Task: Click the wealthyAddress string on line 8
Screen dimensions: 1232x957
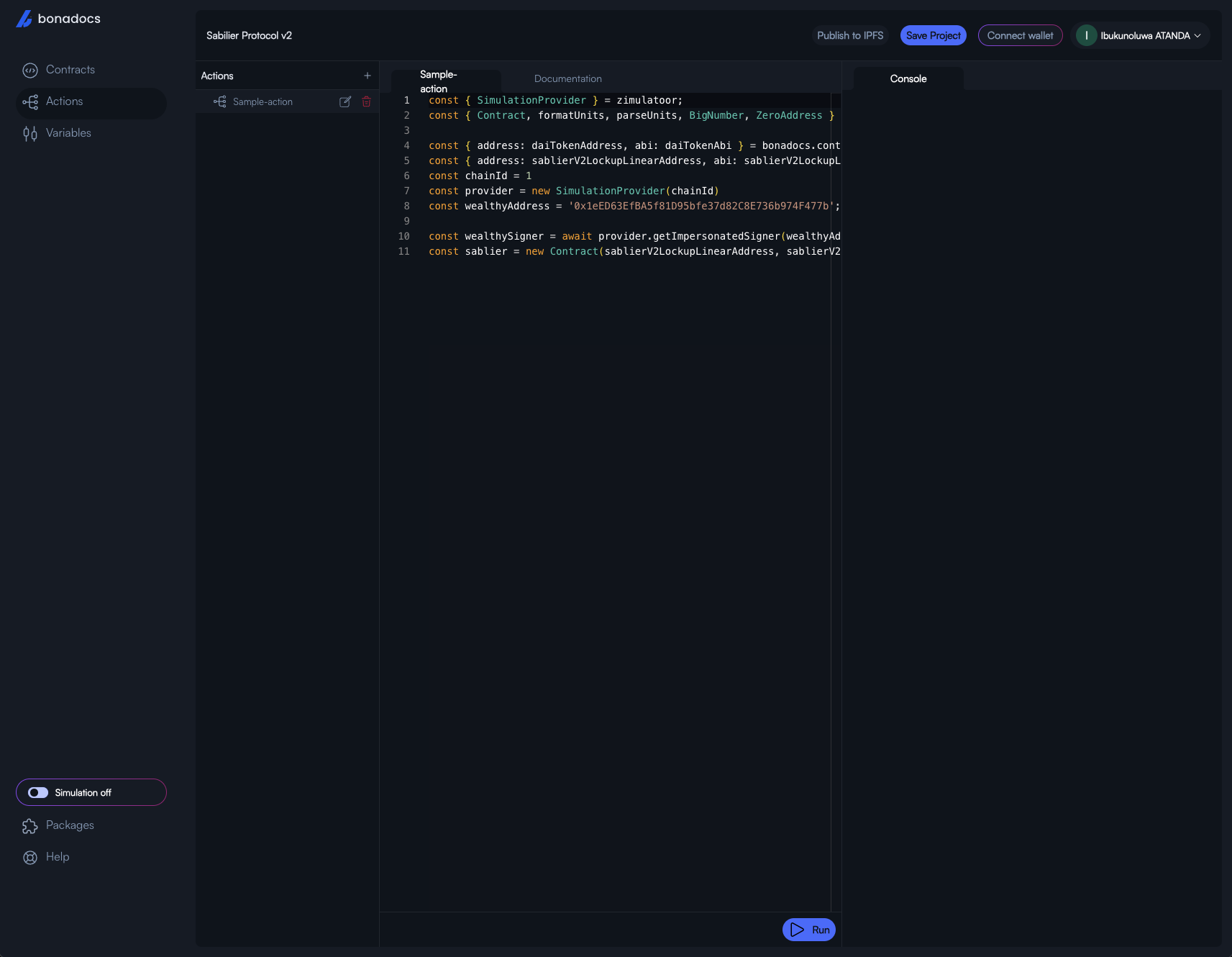Action: pos(701,206)
